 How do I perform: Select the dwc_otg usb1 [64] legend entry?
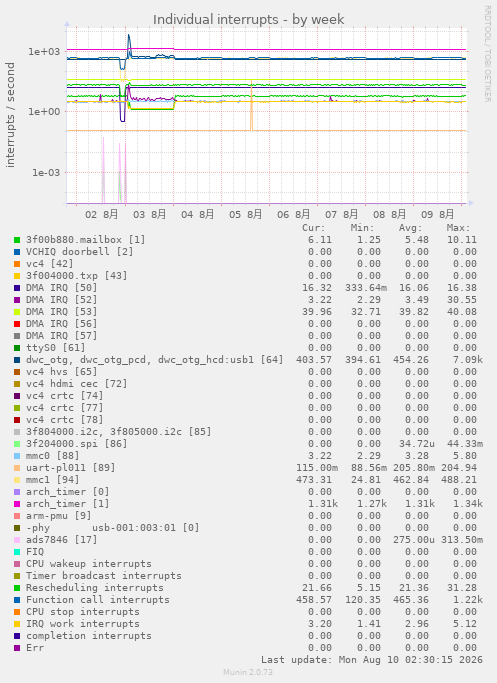coord(155,360)
